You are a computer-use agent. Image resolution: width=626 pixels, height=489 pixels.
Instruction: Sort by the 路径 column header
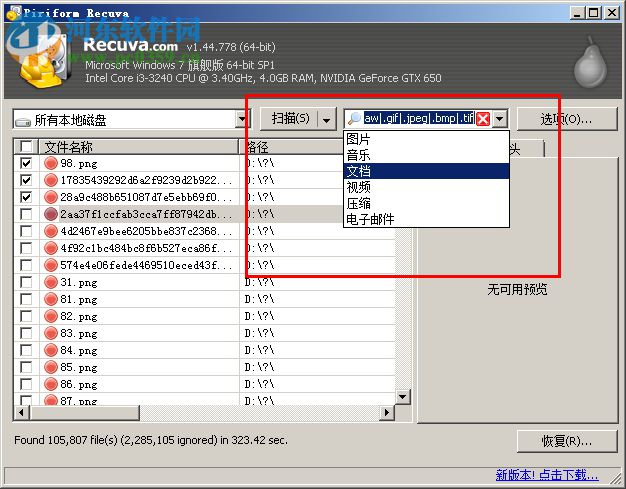coord(291,147)
